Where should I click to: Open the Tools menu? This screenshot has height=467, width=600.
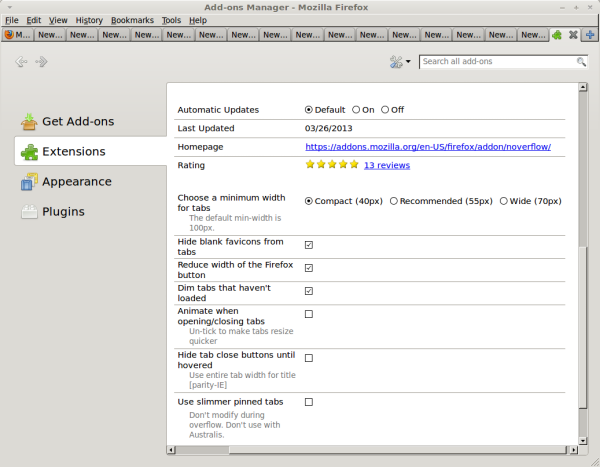coord(171,20)
